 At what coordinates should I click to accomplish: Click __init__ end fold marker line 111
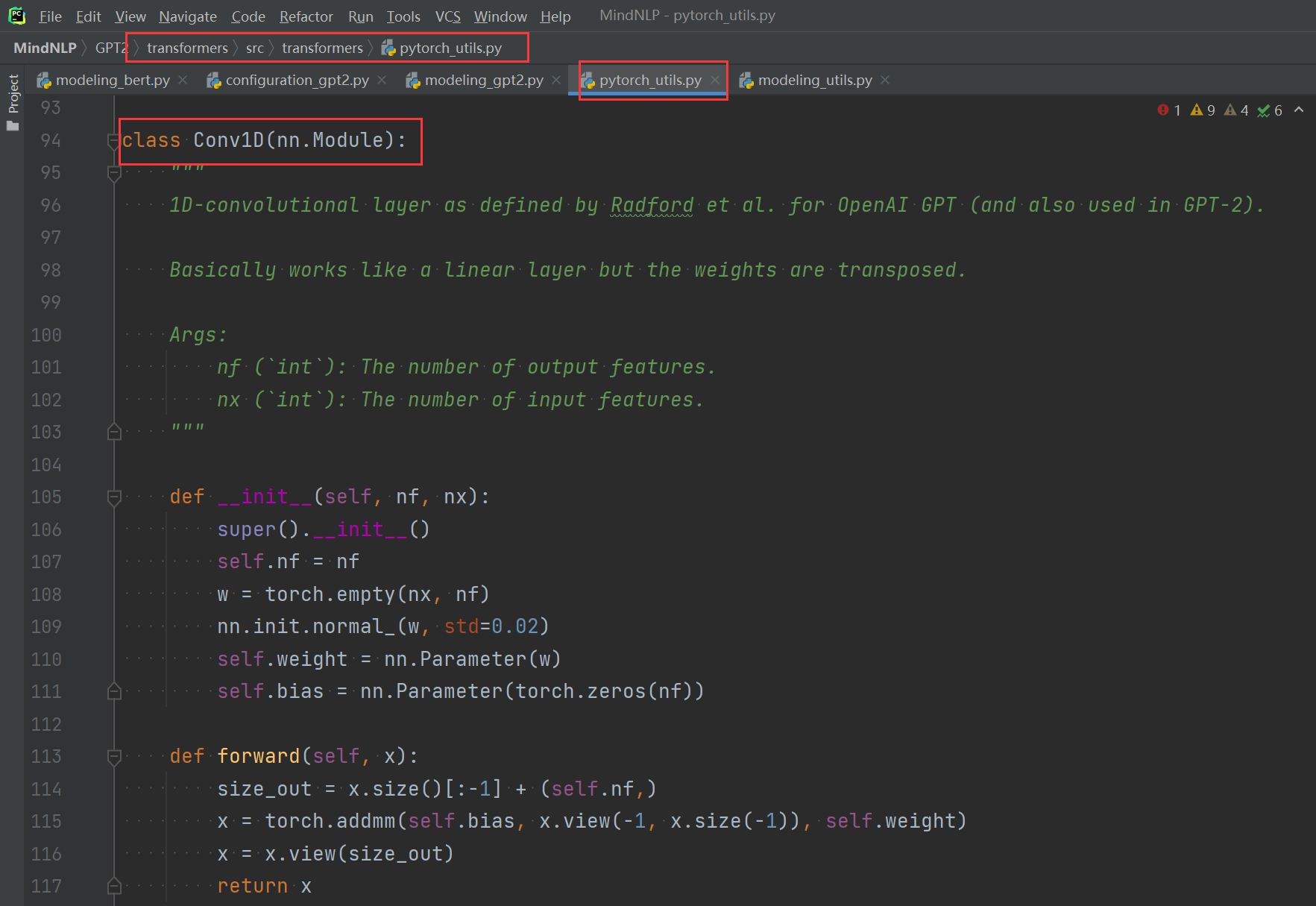point(114,691)
